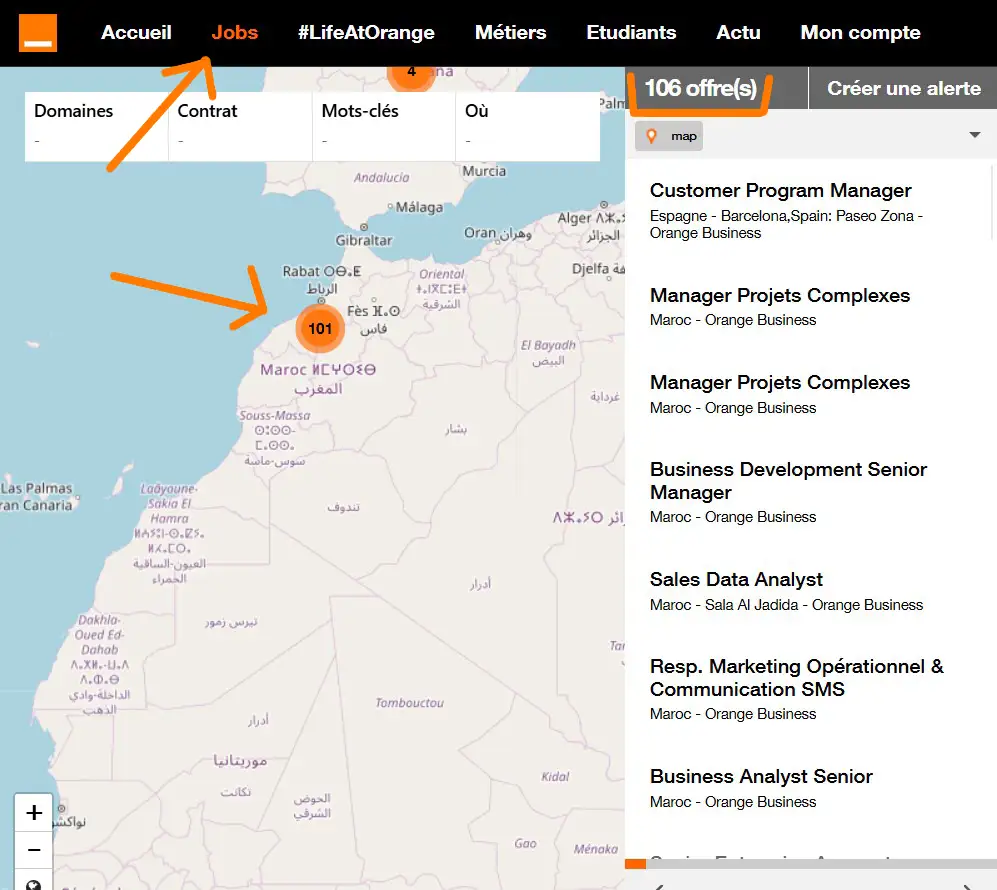Screen dimensions: 997x890
Task: Click 'Espagne - Barcelona,Spain: Paseo Zona' text
Action: 781,216
